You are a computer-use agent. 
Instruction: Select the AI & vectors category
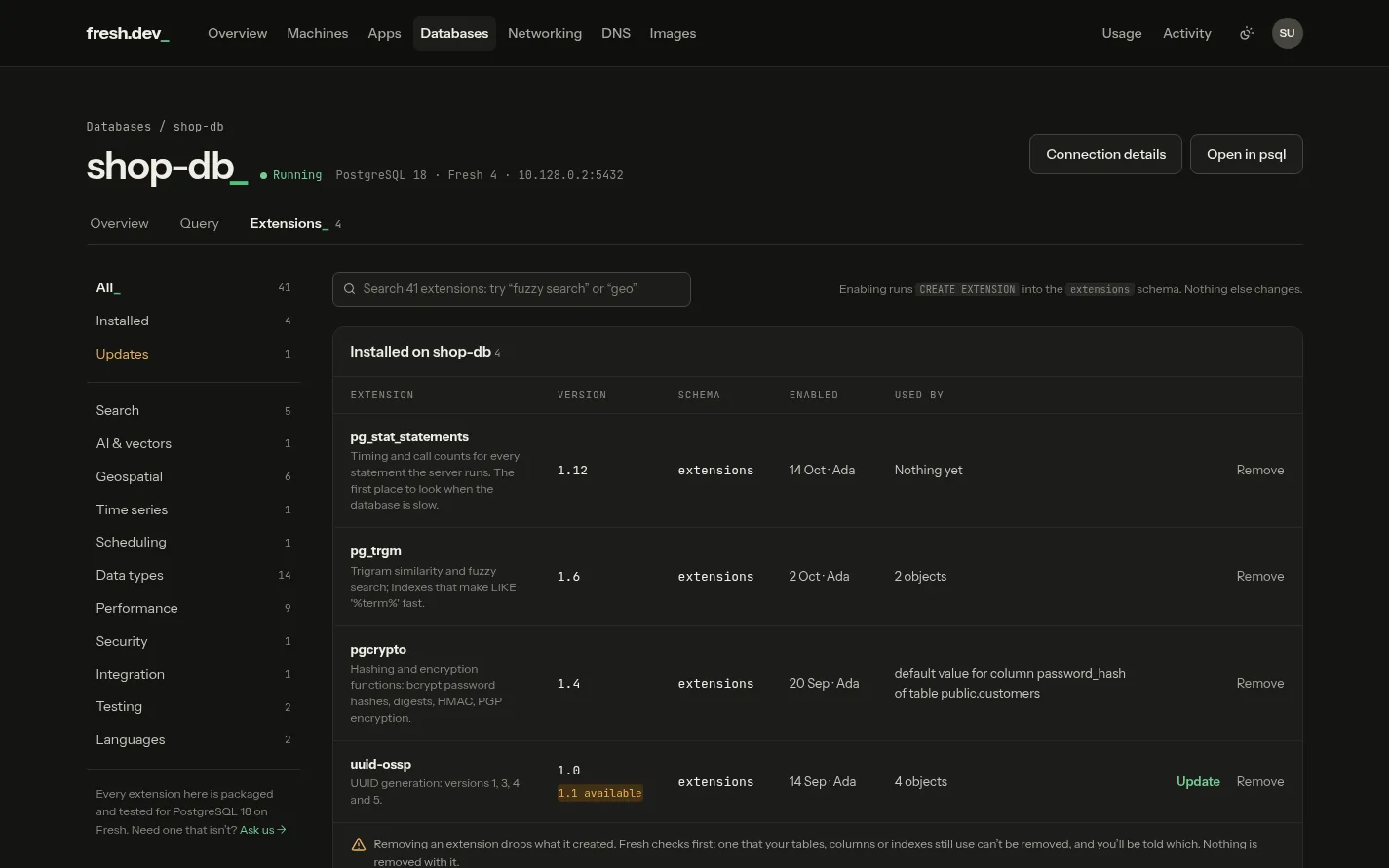pos(193,443)
